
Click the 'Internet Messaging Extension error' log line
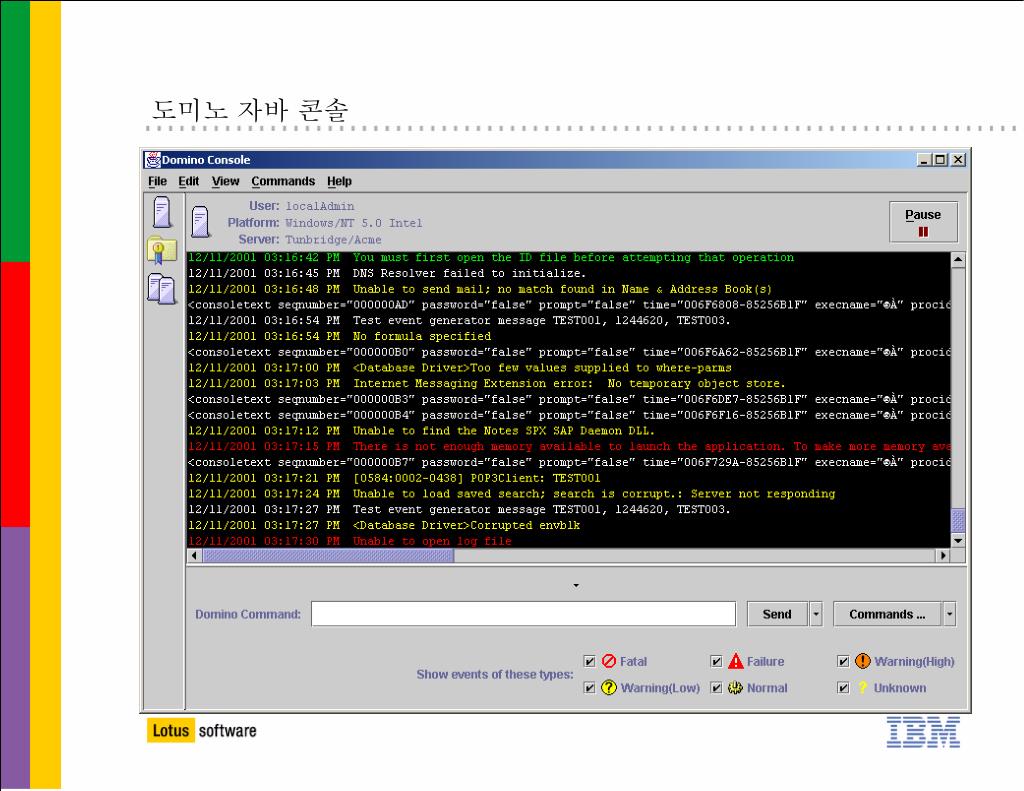point(487,384)
